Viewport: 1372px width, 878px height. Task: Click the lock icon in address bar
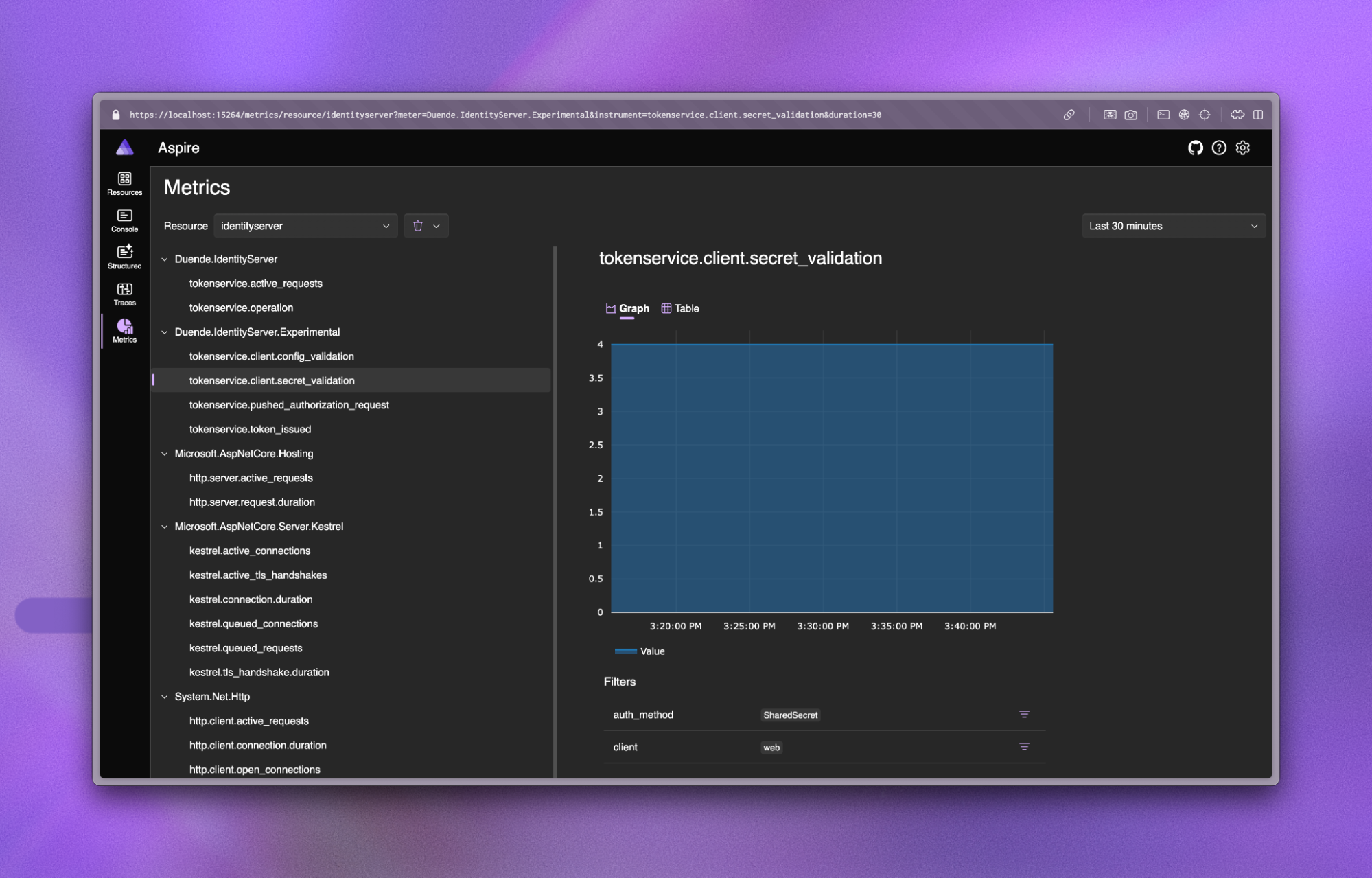[116, 115]
